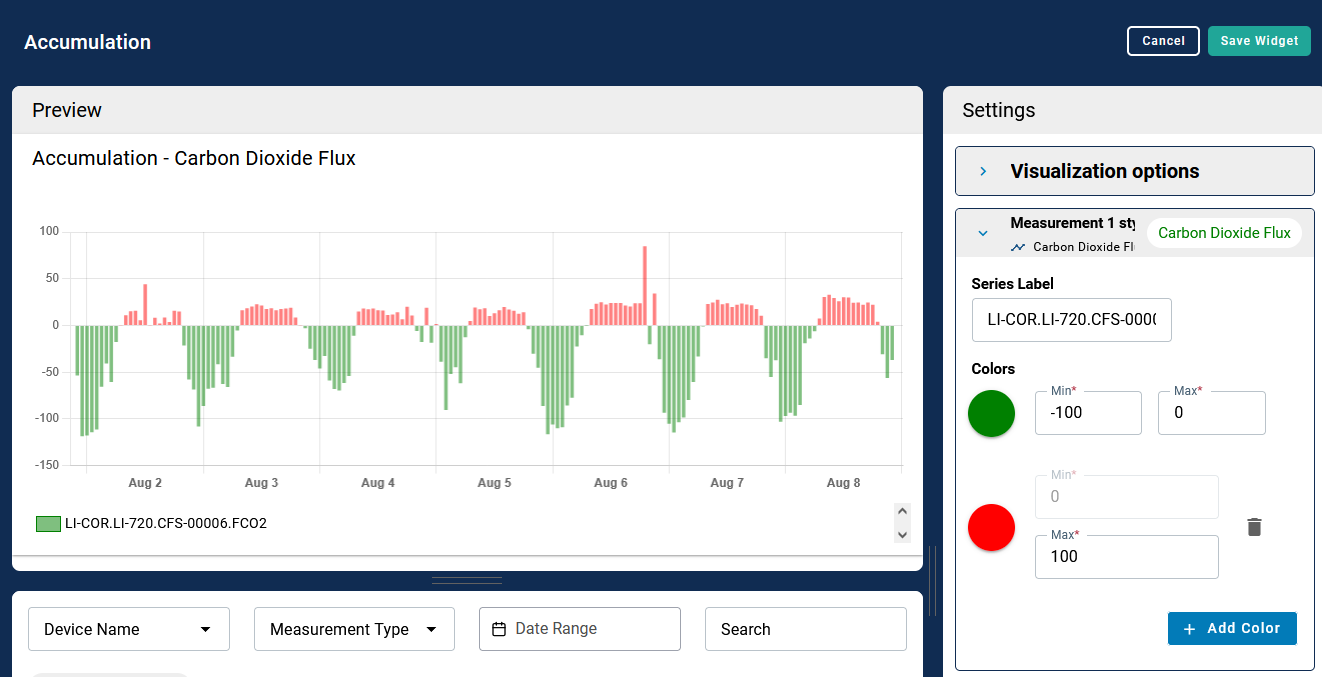This screenshot has height=677, width=1322.
Task: Click the Series Label text field
Action: coord(1071,320)
